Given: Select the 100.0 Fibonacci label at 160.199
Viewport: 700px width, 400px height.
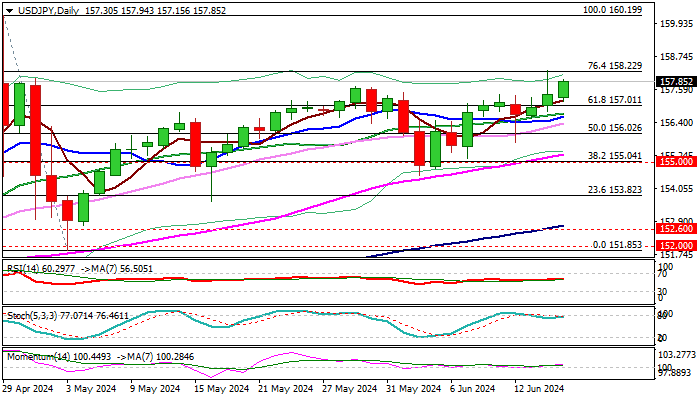Looking at the screenshot, I should (611, 8).
